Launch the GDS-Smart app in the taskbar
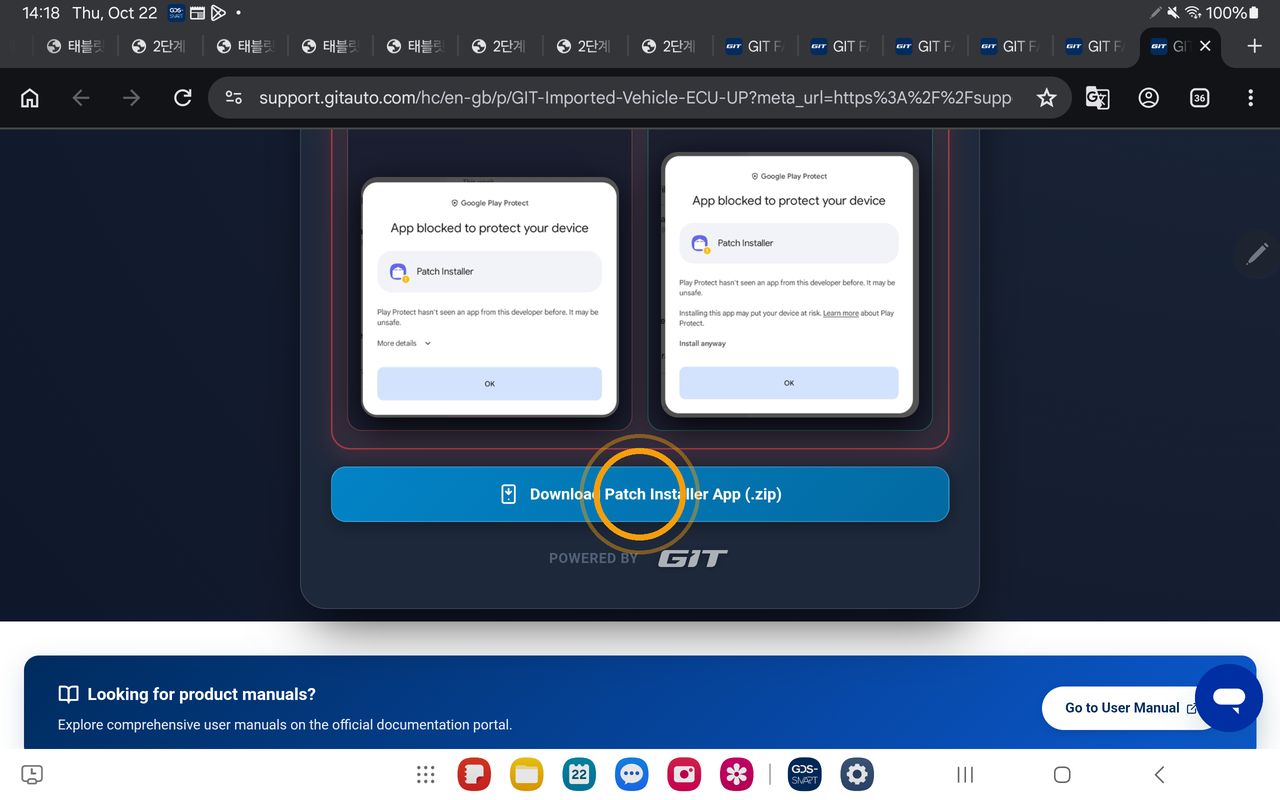The width and height of the screenshot is (1280, 800). pos(804,774)
